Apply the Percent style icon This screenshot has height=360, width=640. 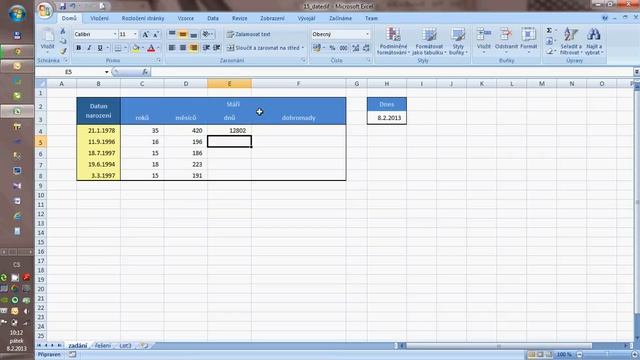tap(332, 48)
